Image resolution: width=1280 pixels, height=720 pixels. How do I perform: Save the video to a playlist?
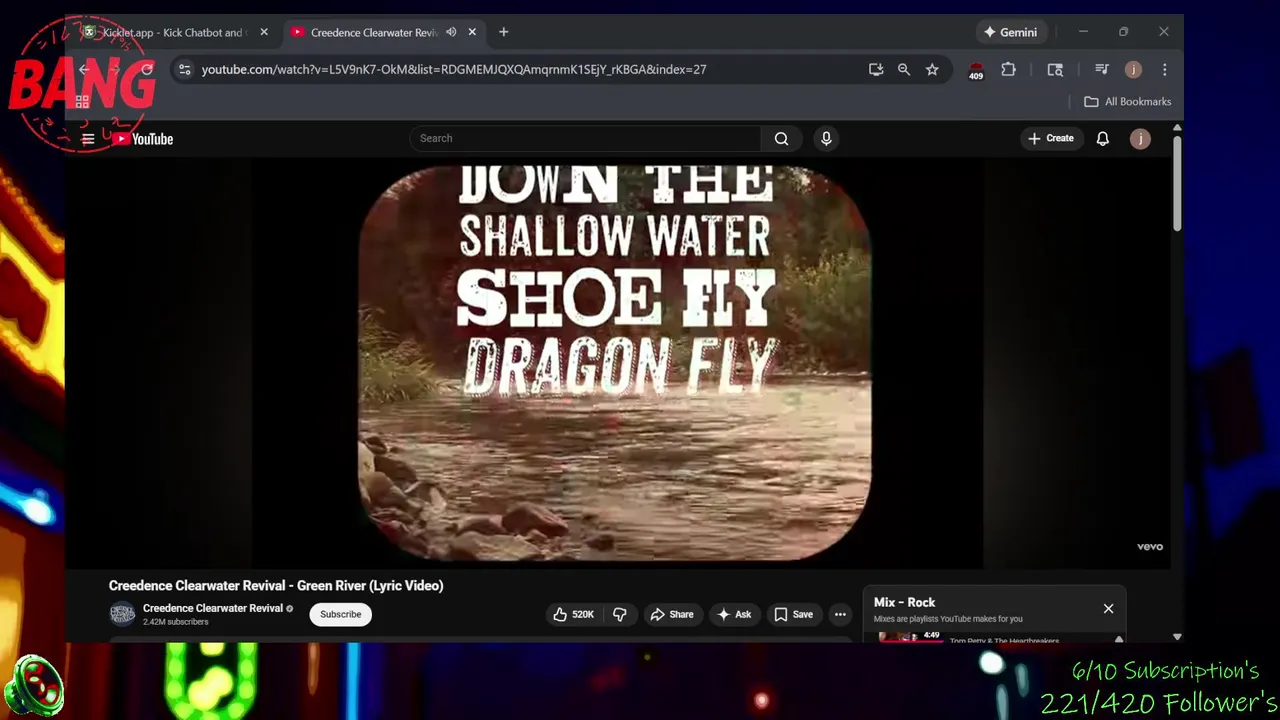[x=793, y=614]
